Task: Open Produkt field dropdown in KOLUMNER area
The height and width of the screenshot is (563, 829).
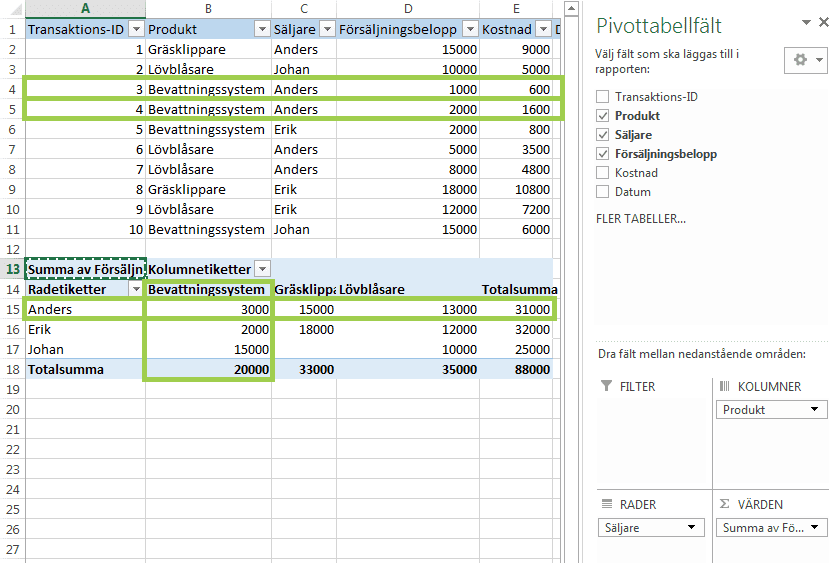Action: pyautogui.click(x=814, y=409)
